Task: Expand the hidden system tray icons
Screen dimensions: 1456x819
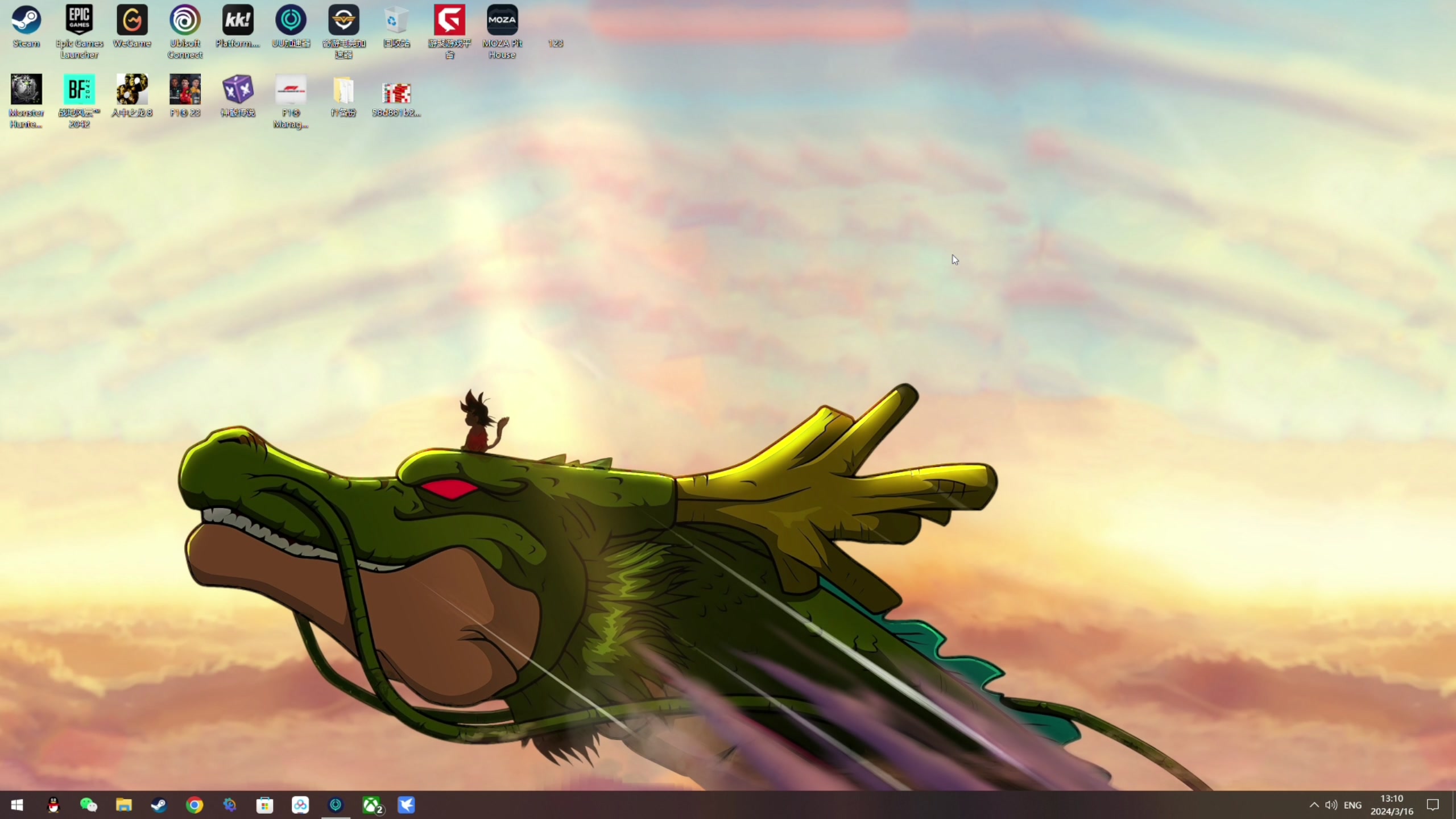Action: click(x=1314, y=805)
